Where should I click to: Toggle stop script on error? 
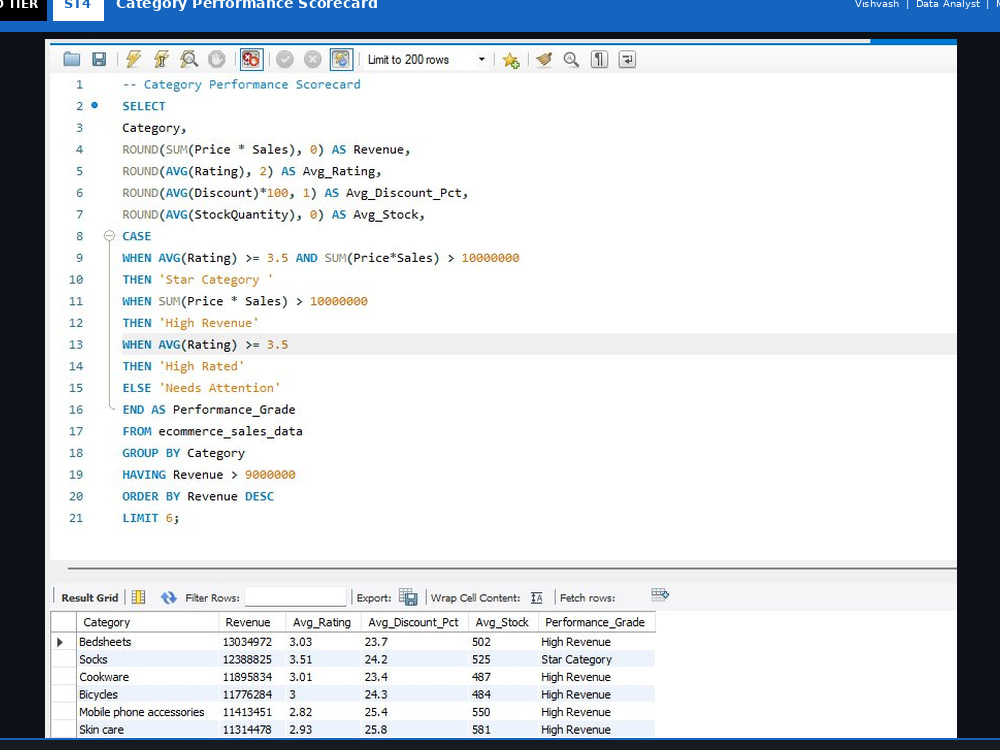tap(251, 59)
